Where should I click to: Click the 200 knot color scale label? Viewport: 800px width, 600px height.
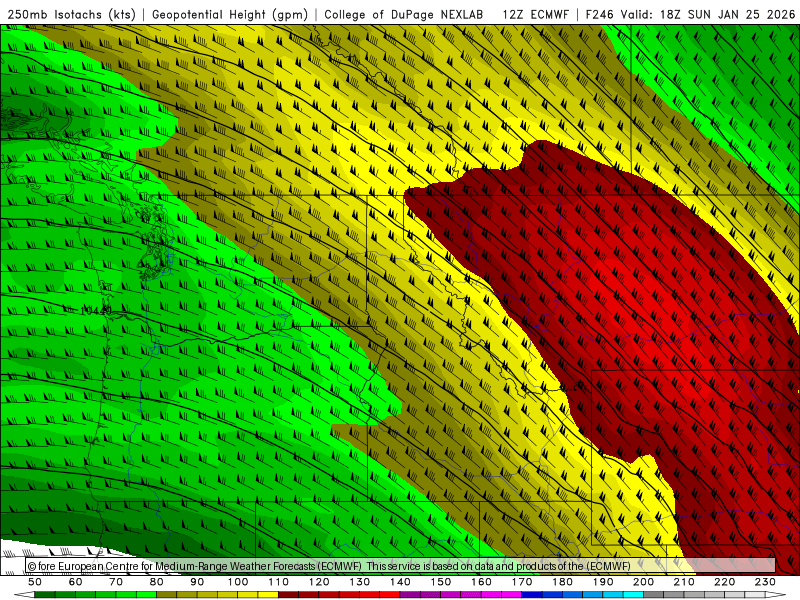tap(644, 582)
